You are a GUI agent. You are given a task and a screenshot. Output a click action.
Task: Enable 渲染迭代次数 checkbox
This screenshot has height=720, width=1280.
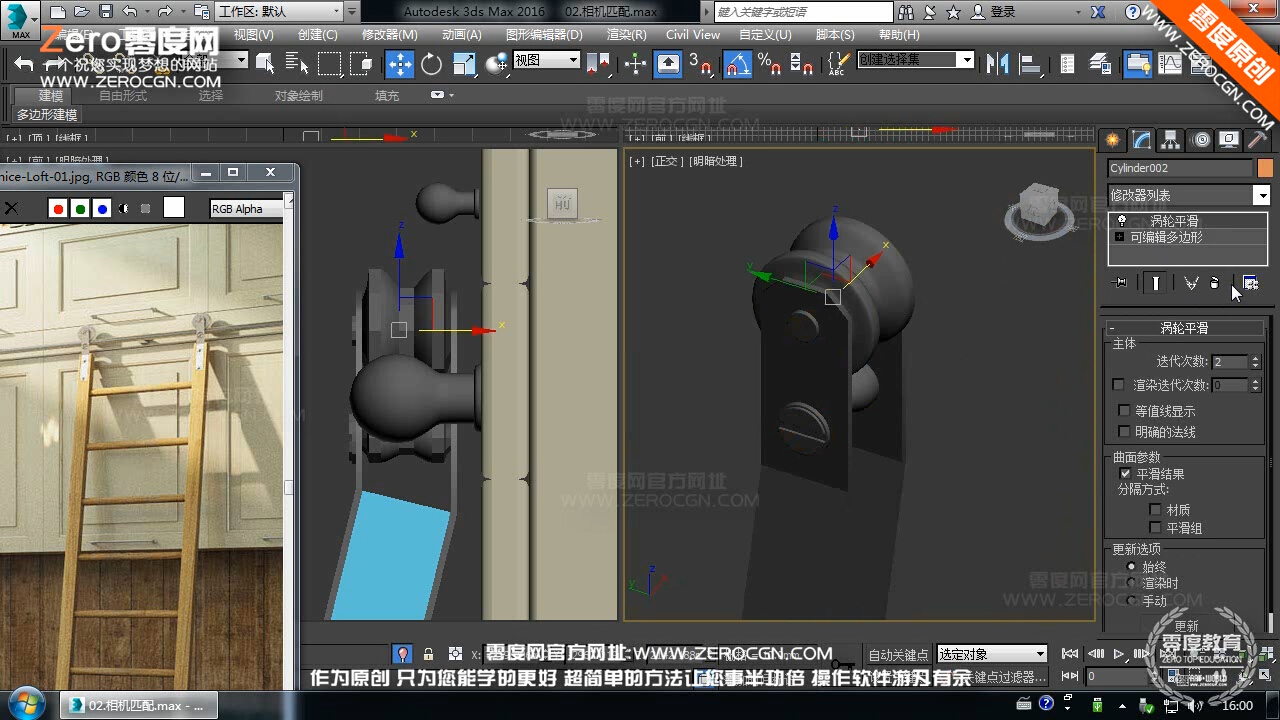coord(1118,385)
